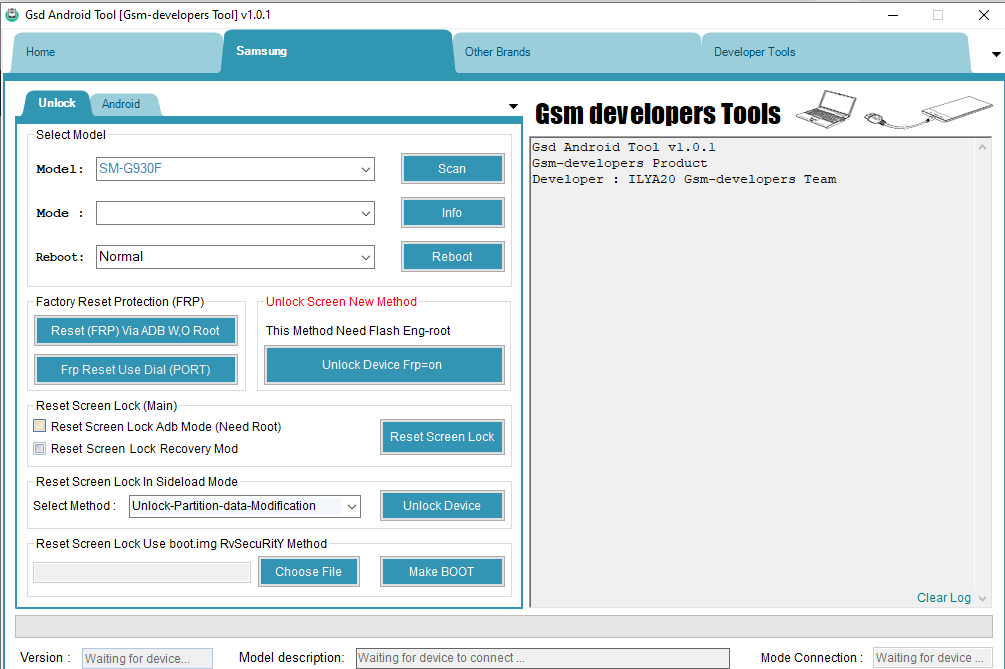Click Frp Reset Use Dial (PORT) button
The image size is (1005, 669).
point(135,370)
